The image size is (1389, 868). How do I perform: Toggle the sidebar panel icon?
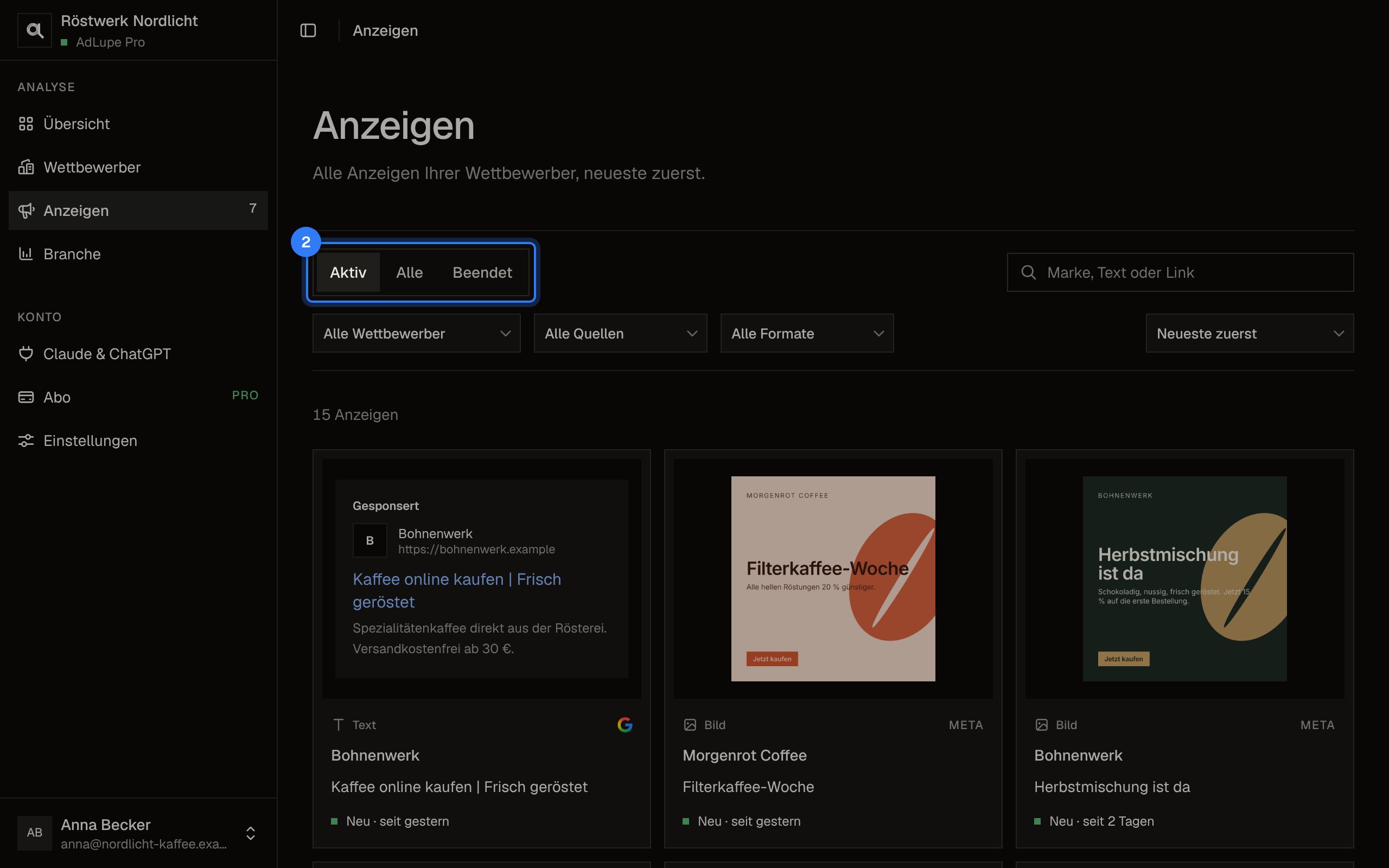coord(308,30)
